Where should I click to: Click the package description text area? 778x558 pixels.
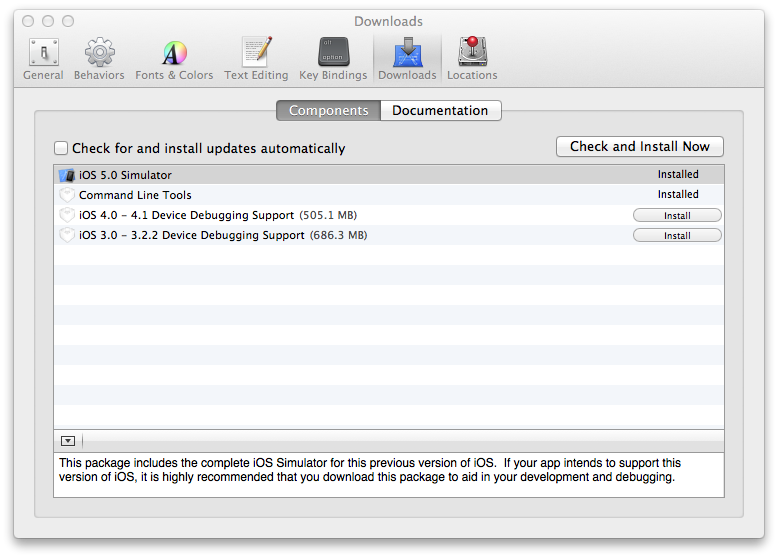(389, 475)
